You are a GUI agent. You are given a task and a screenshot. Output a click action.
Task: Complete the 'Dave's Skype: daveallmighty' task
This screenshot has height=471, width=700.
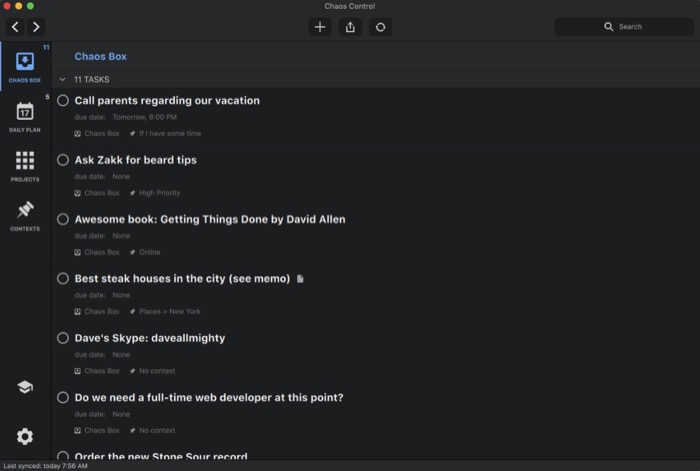tap(63, 338)
